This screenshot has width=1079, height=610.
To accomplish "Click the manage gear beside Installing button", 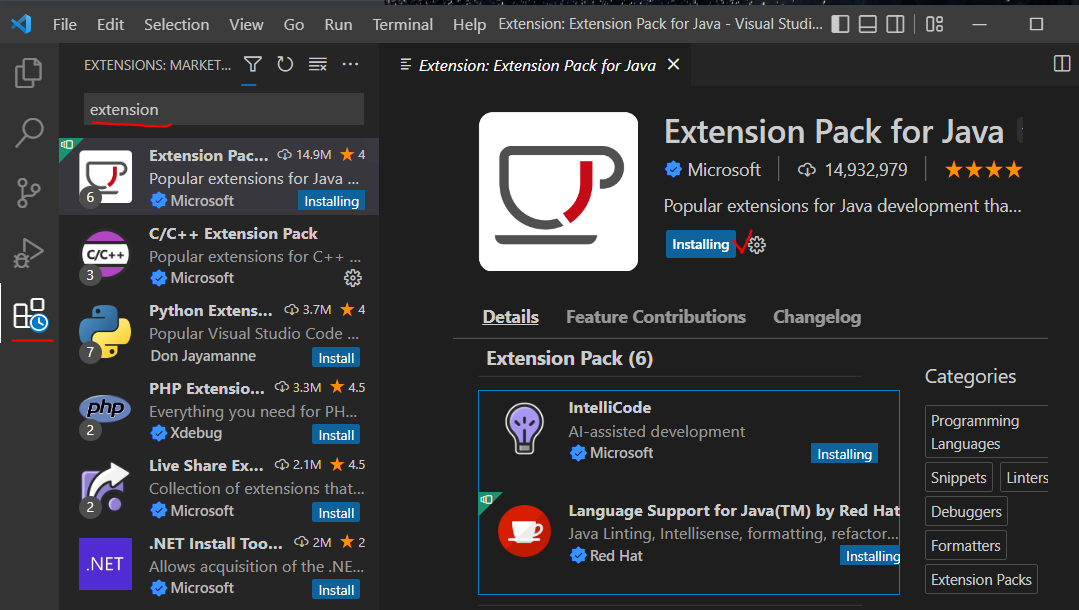I will (x=757, y=245).
